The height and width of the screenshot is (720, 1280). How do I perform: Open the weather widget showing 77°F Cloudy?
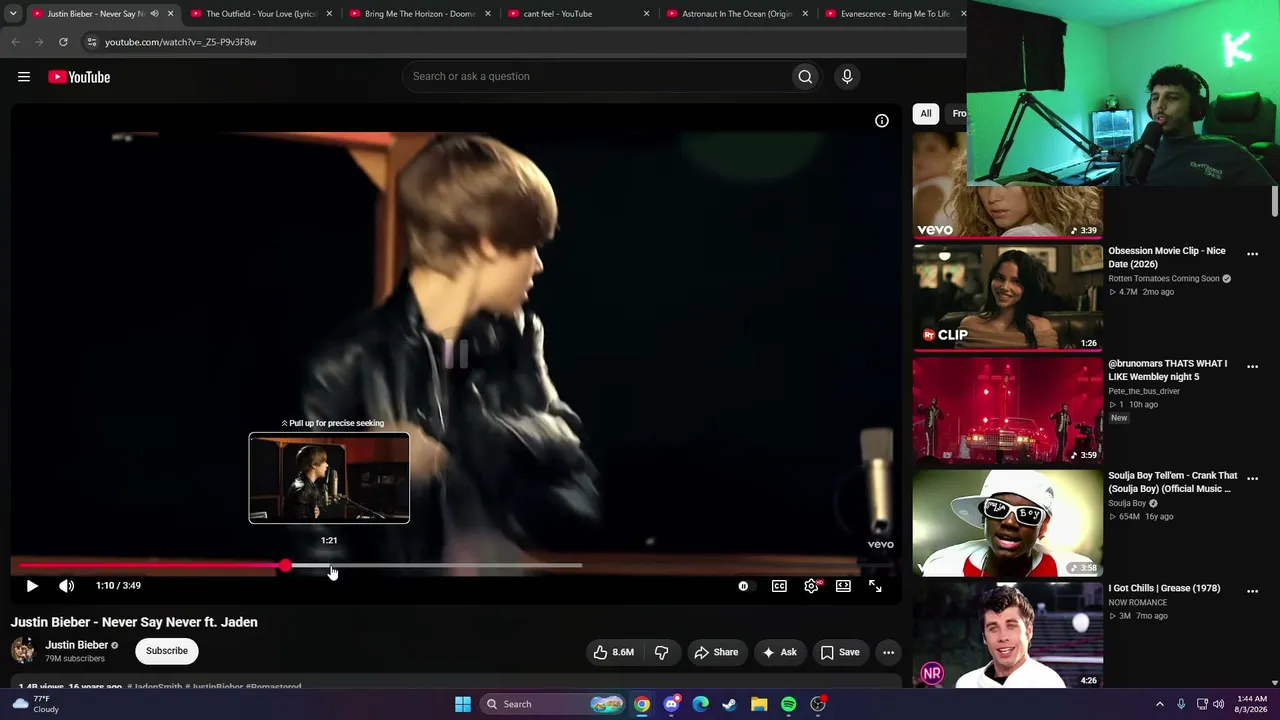pyautogui.click(x=34, y=704)
